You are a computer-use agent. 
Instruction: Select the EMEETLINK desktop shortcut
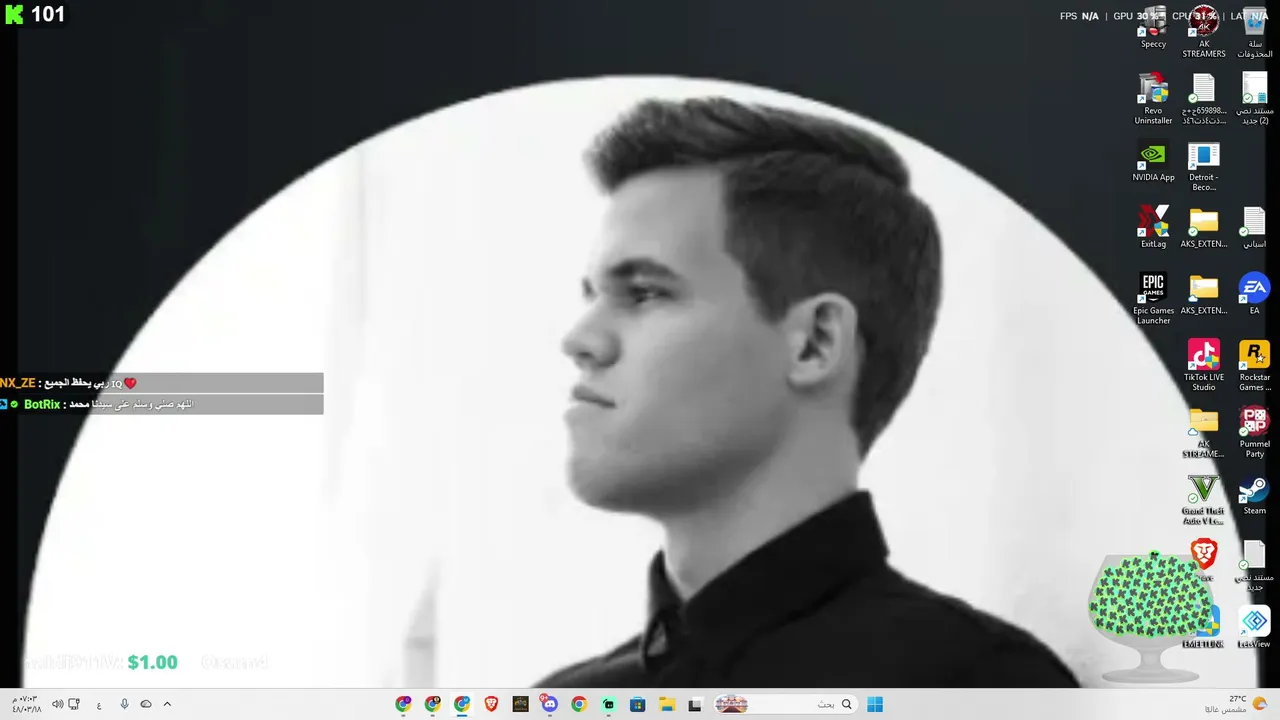coord(1204,628)
